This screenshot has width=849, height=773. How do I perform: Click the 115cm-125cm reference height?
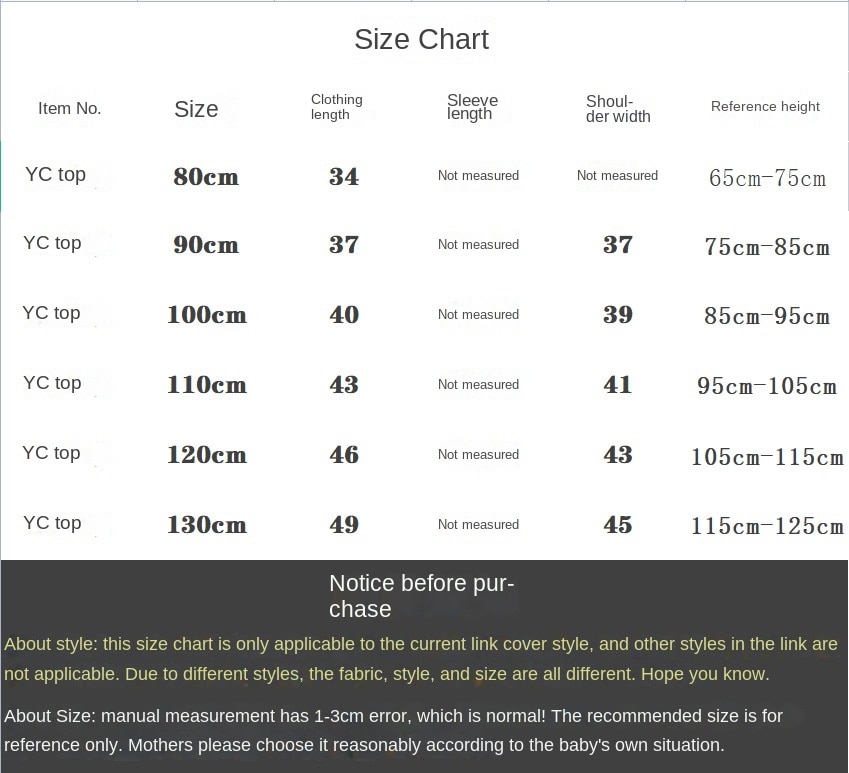tap(767, 526)
